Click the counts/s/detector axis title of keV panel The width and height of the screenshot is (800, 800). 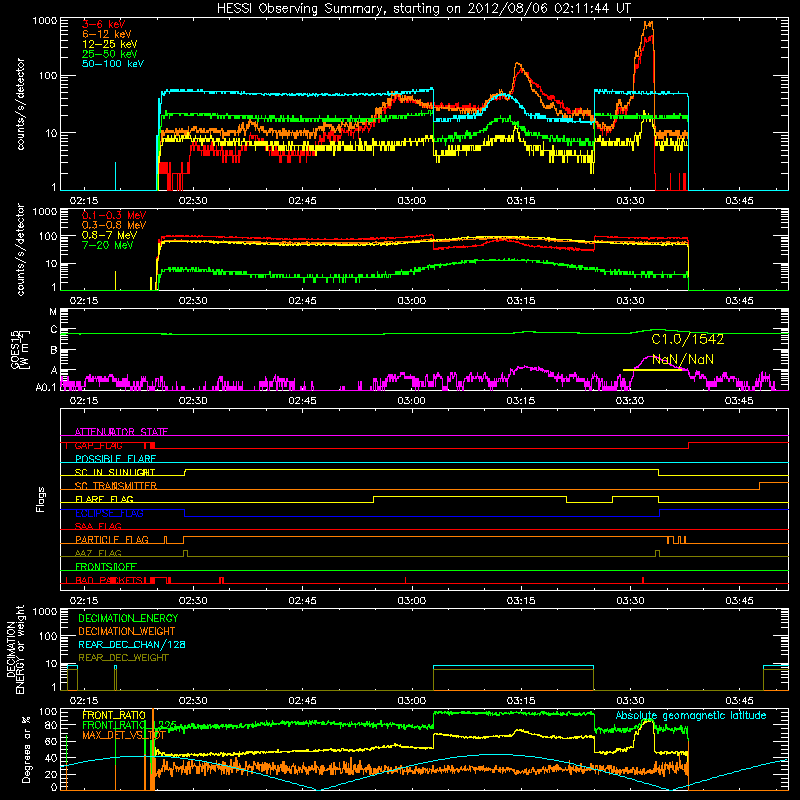(x=20, y=104)
